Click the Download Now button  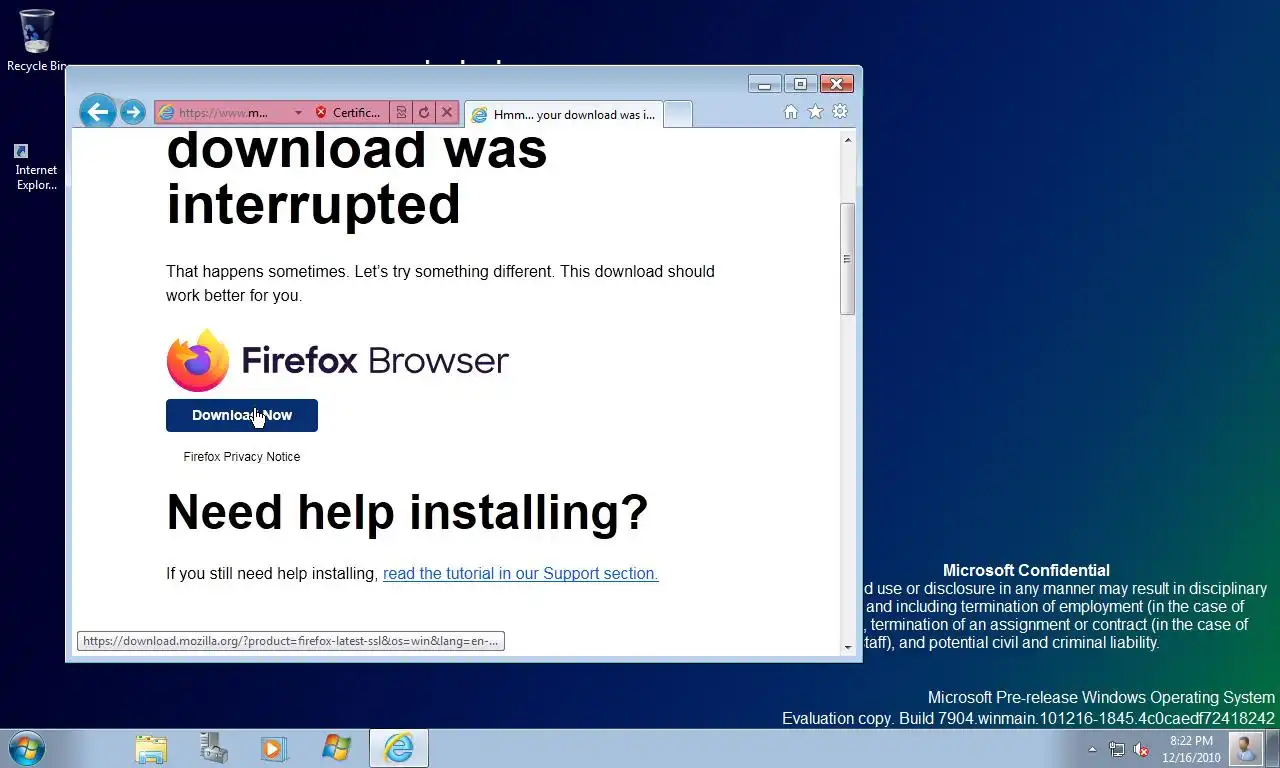point(242,415)
